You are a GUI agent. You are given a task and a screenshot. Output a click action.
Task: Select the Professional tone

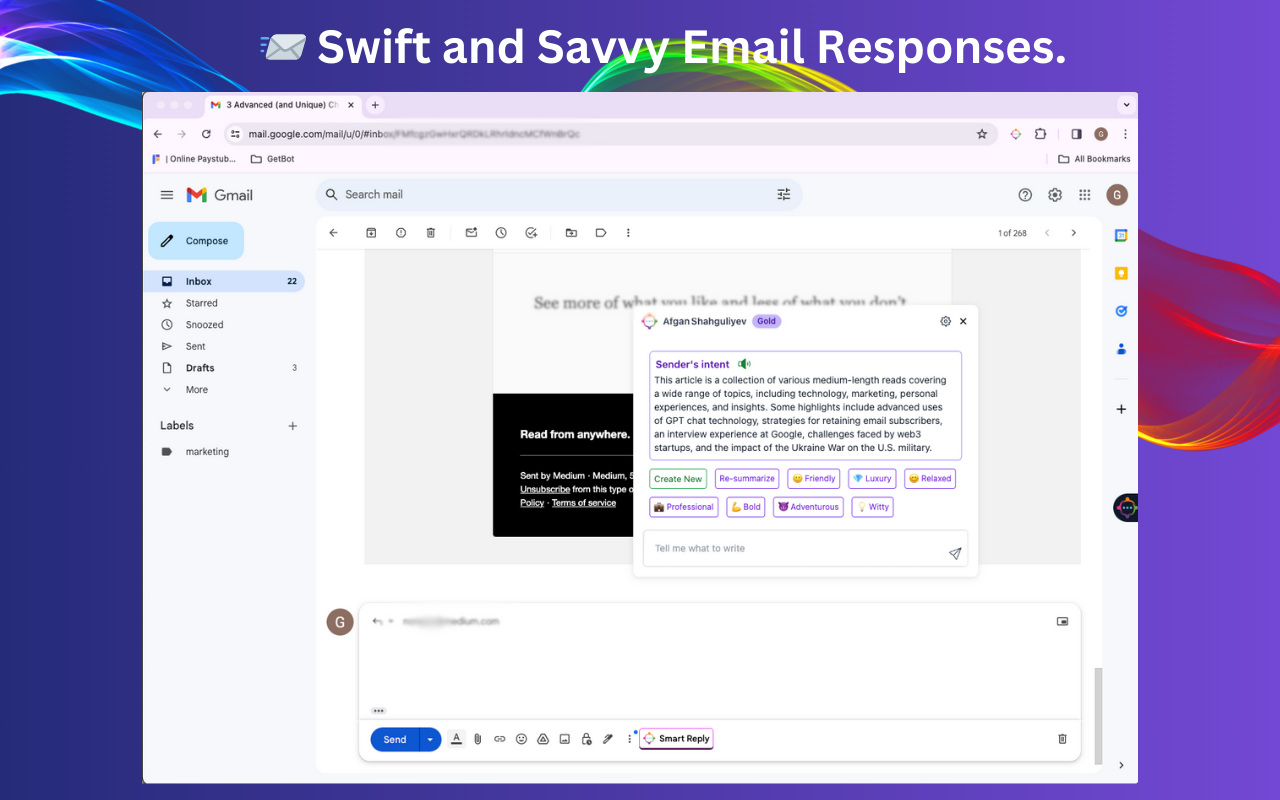(x=684, y=507)
